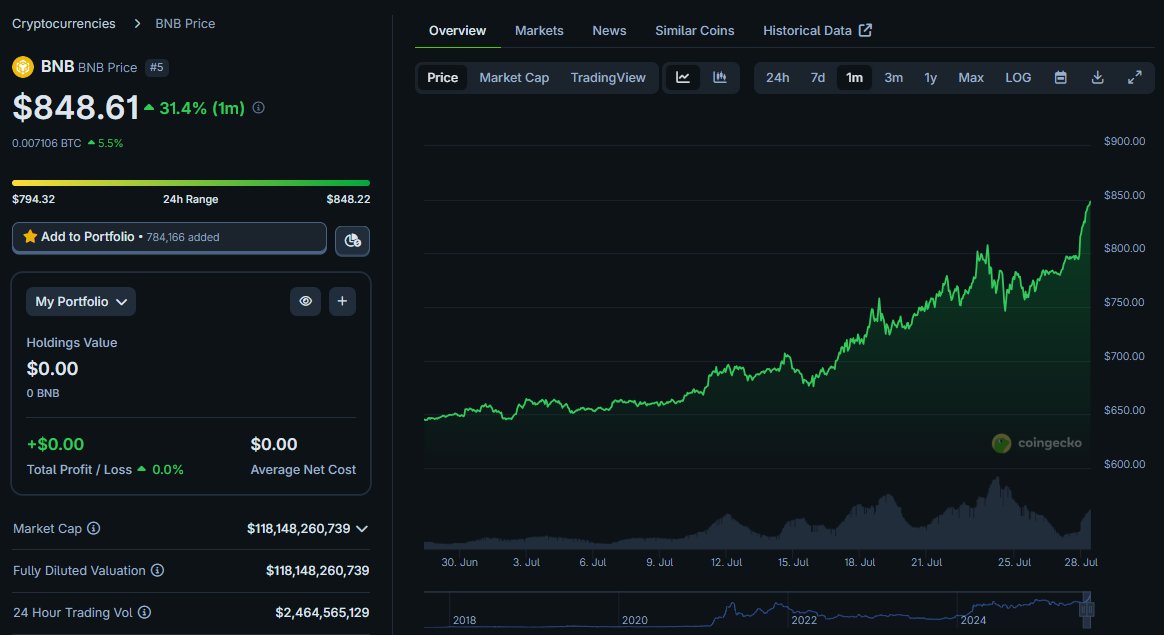This screenshot has width=1164, height=635.
Task: Open the Fully Diluted Valuation info icon
Action: tap(157, 570)
